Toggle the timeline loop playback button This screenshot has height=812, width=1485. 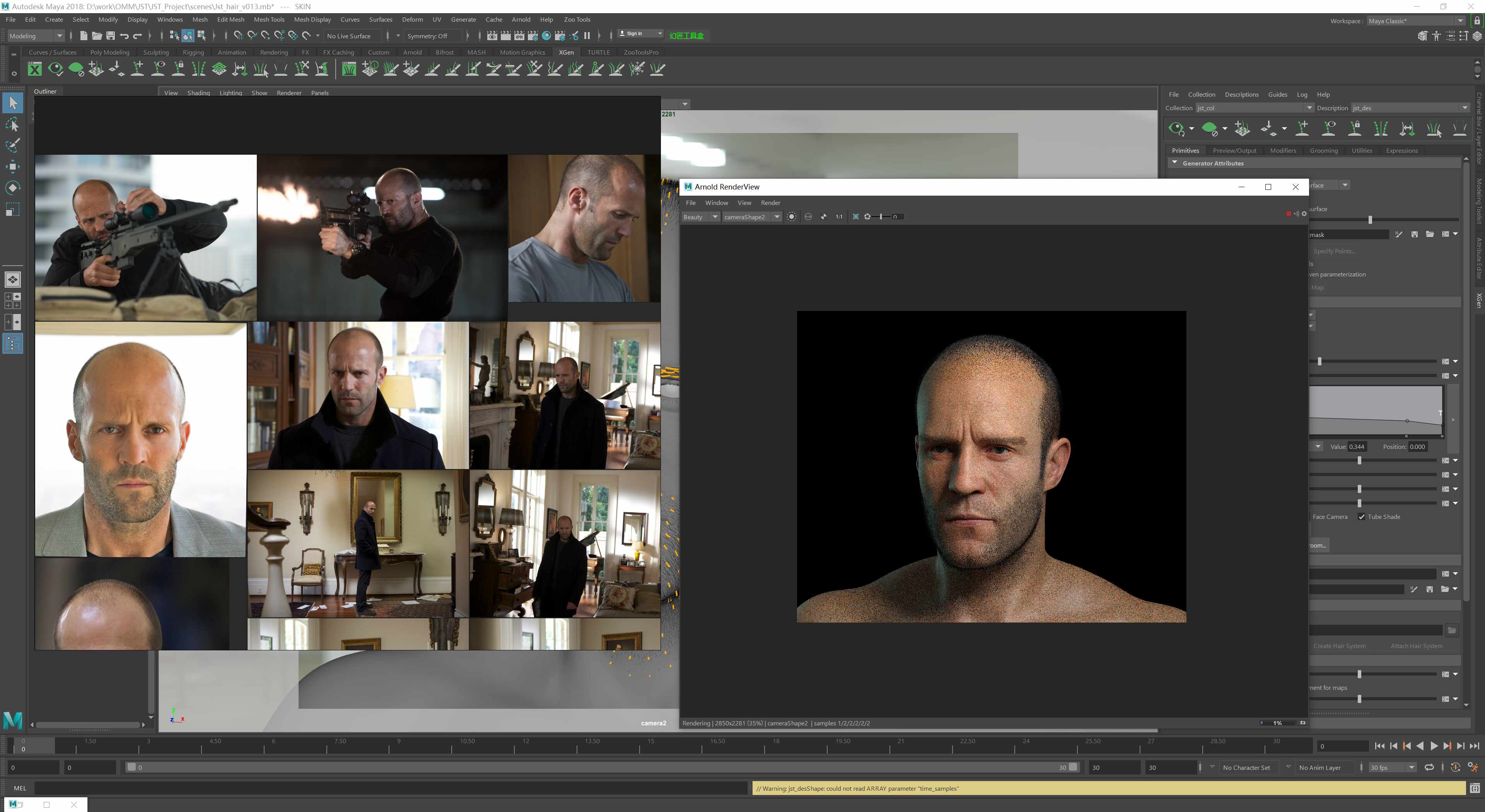click(x=1429, y=767)
